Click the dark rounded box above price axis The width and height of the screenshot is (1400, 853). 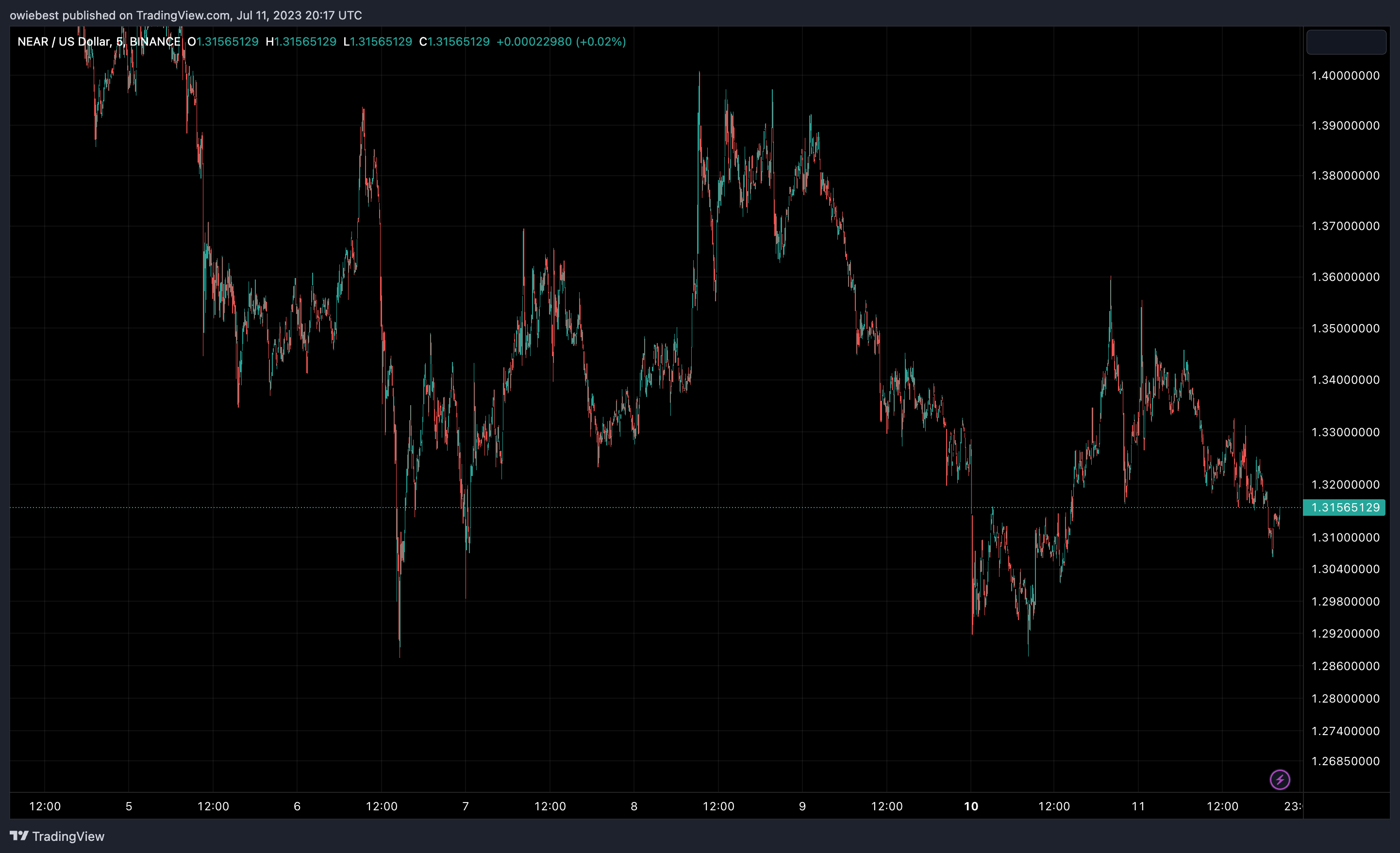(1346, 42)
